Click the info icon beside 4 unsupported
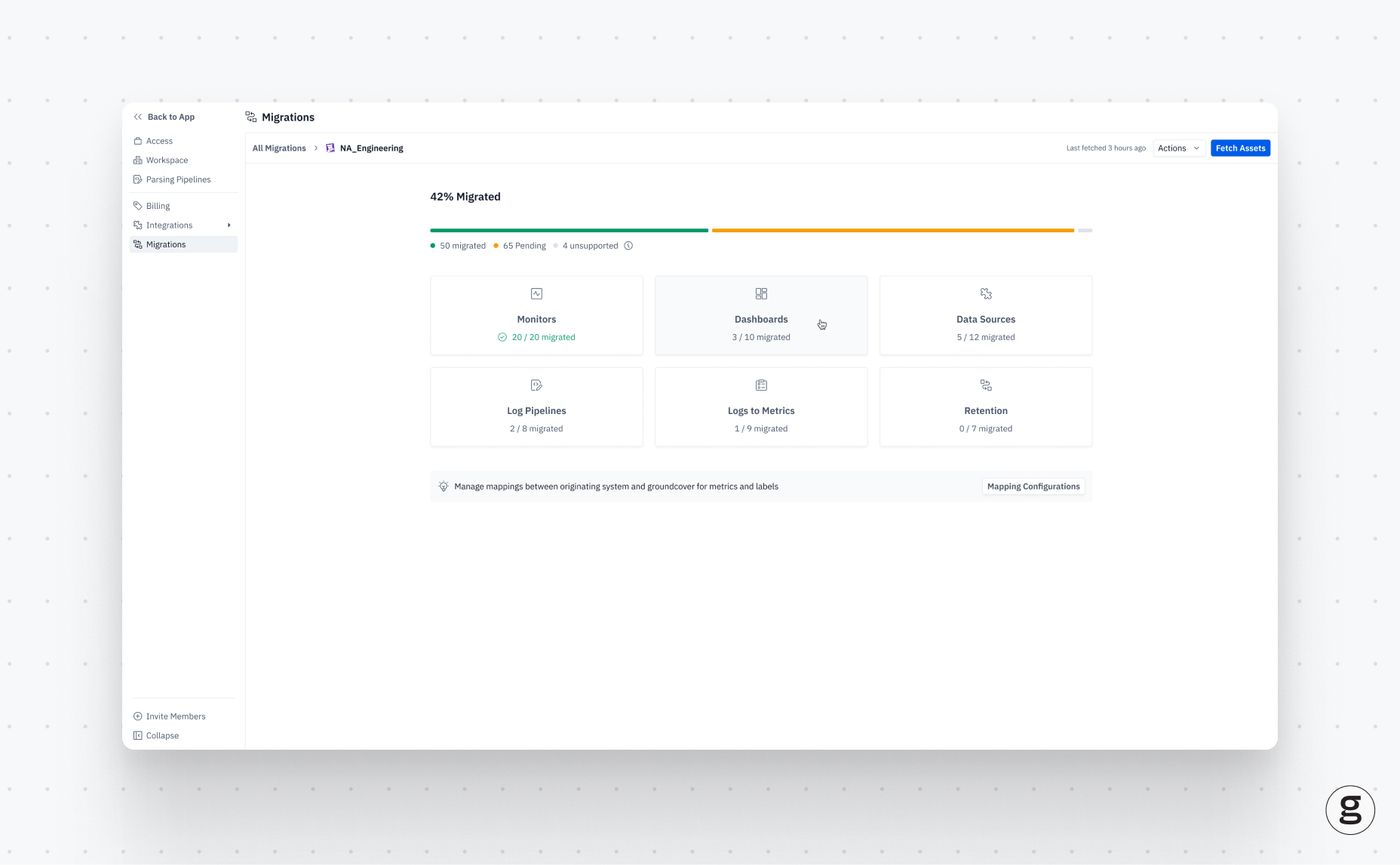This screenshot has height=865, width=1400. [628, 246]
